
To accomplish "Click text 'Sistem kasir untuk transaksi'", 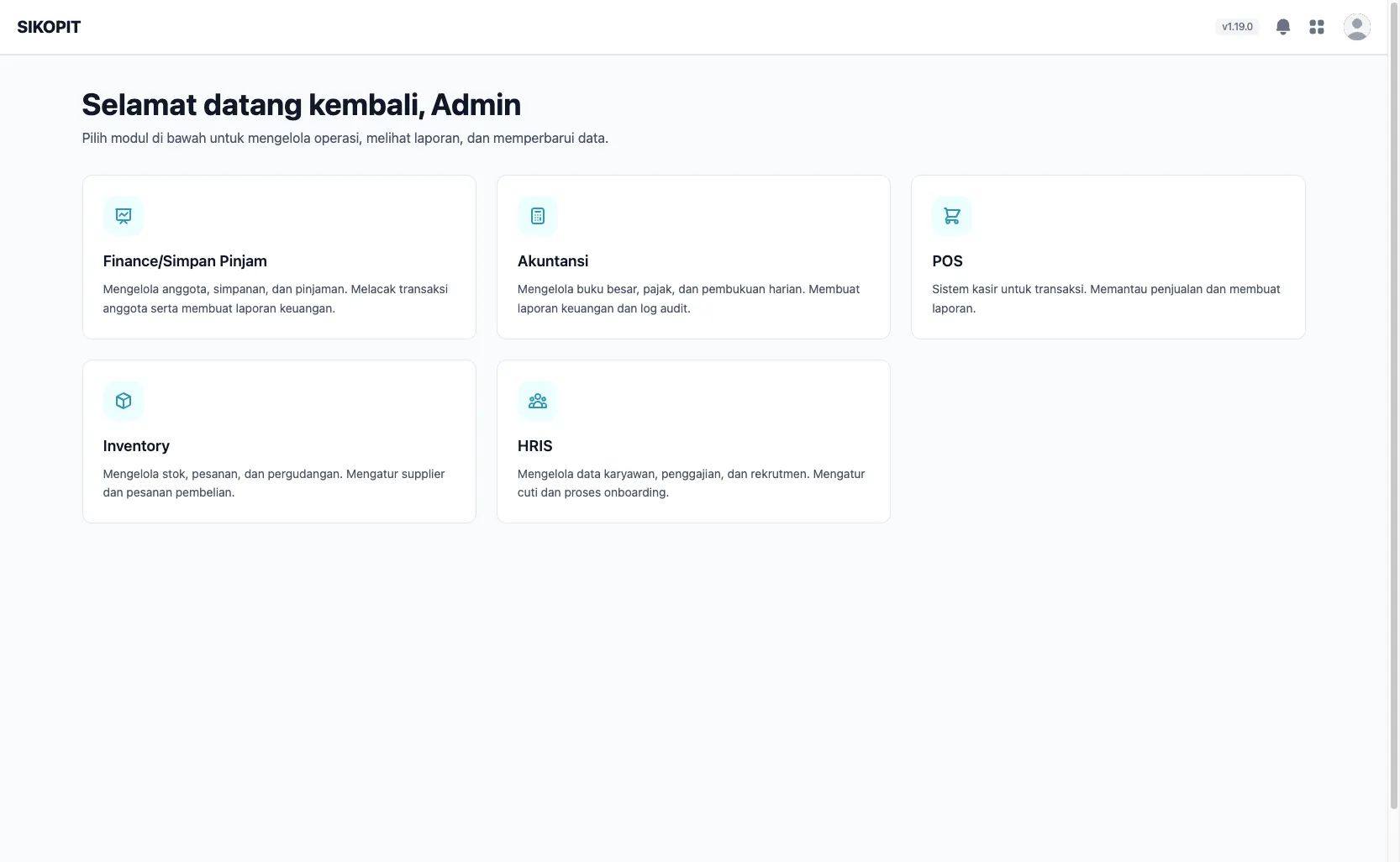I will point(1009,289).
